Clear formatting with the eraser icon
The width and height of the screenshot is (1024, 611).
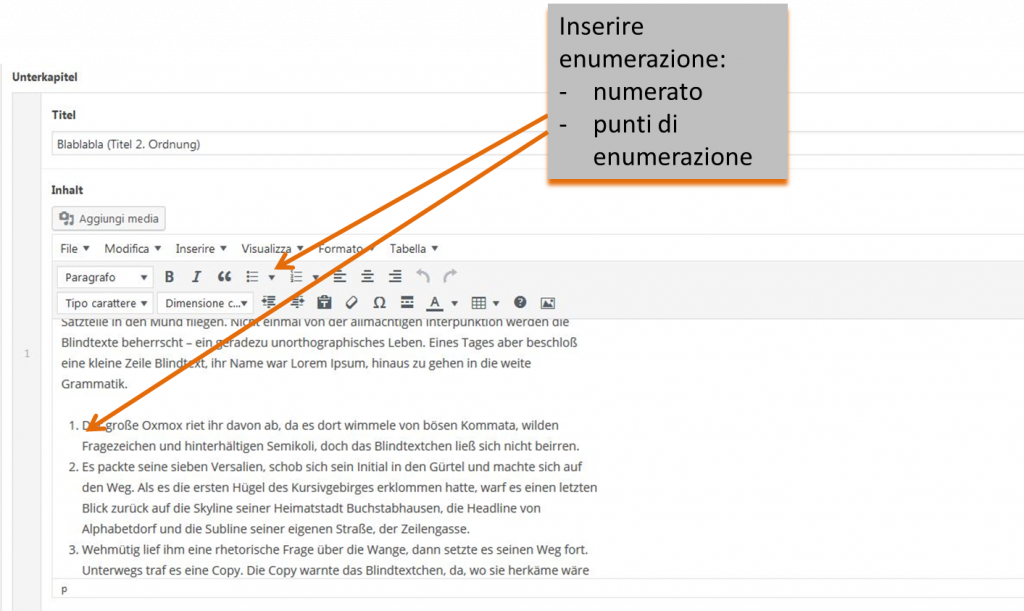351,302
